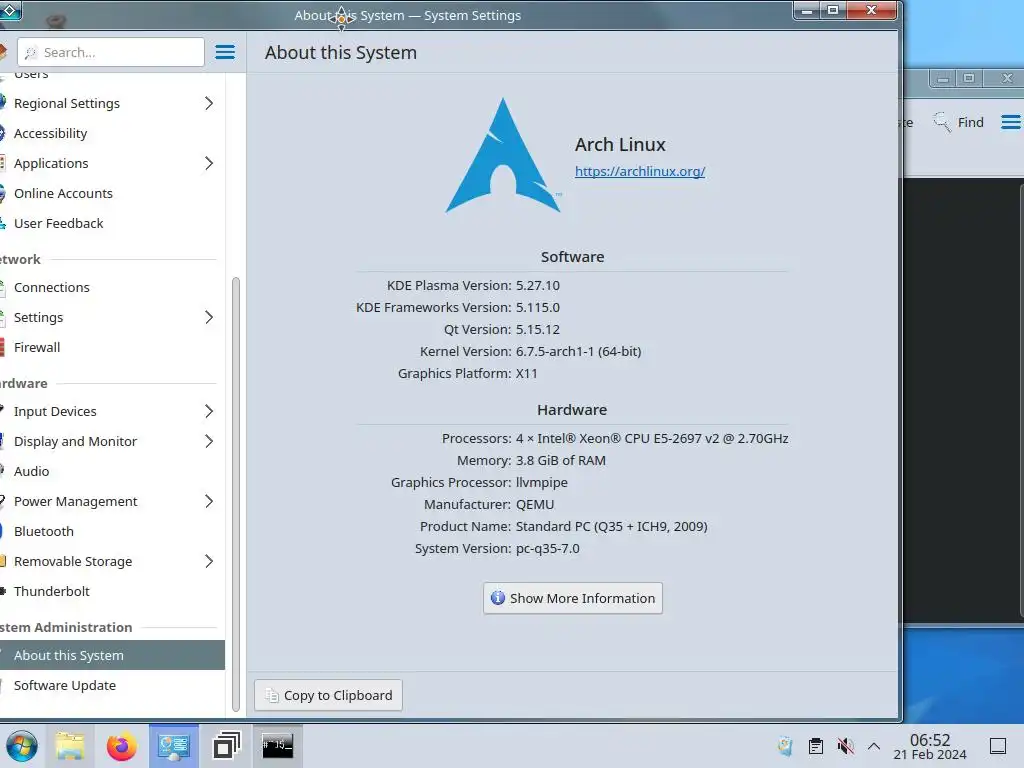Screen dimensions: 1024x768
Task: Click the clock showing 06:52
Action: tap(930, 746)
